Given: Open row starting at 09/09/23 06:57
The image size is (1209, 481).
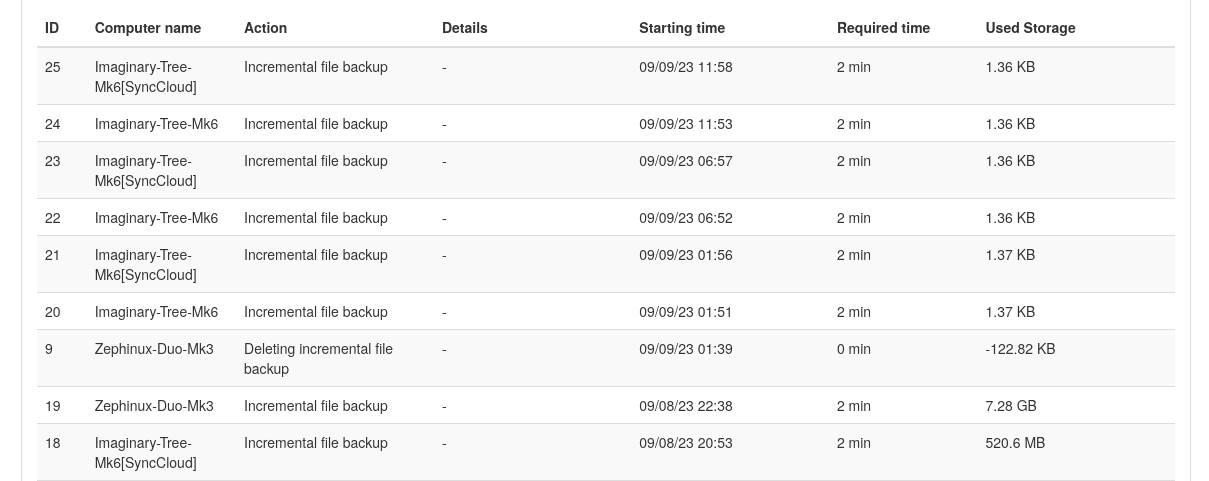Looking at the screenshot, I should coord(606,171).
